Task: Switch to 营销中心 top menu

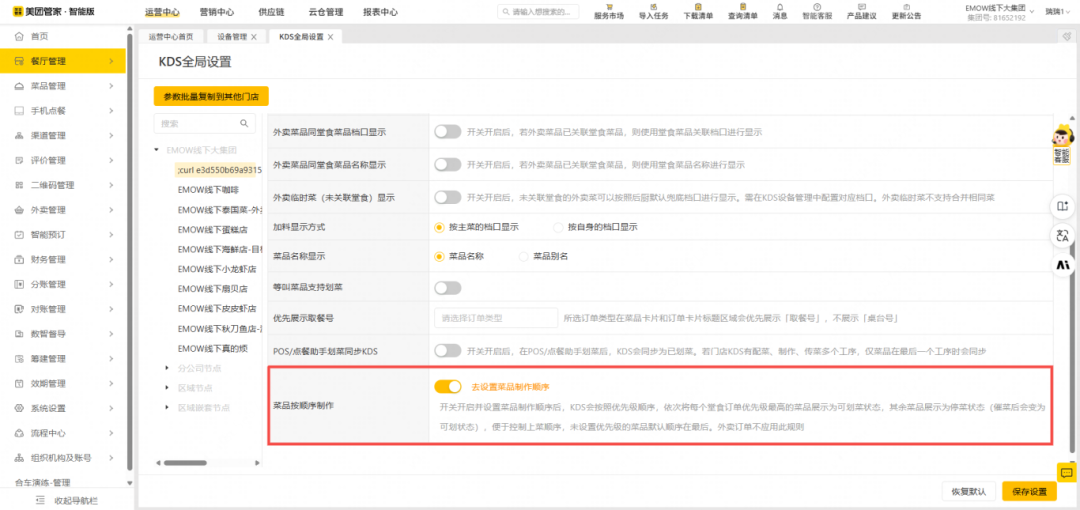Action: (x=217, y=12)
